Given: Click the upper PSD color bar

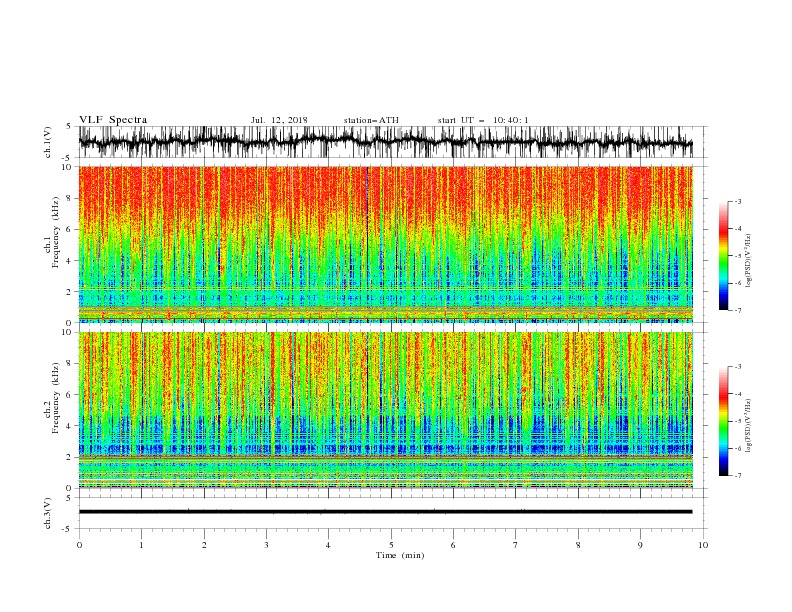Looking at the screenshot, I should click(x=724, y=256).
